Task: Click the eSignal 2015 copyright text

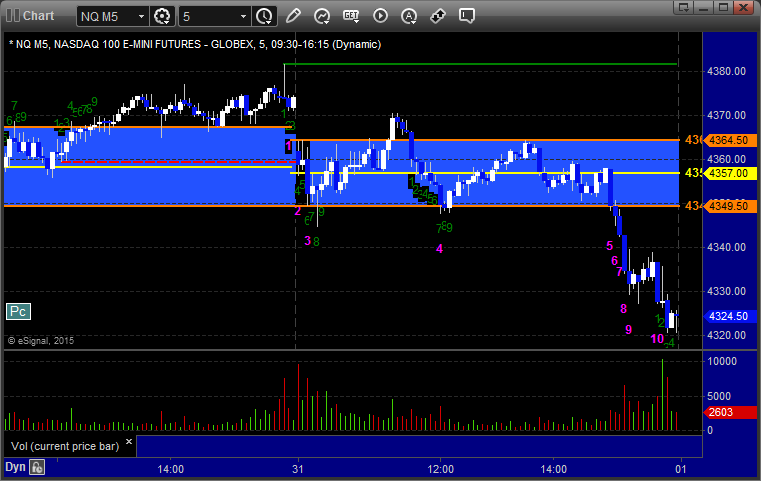Action: pyautogui.click(x=41, y=341)
